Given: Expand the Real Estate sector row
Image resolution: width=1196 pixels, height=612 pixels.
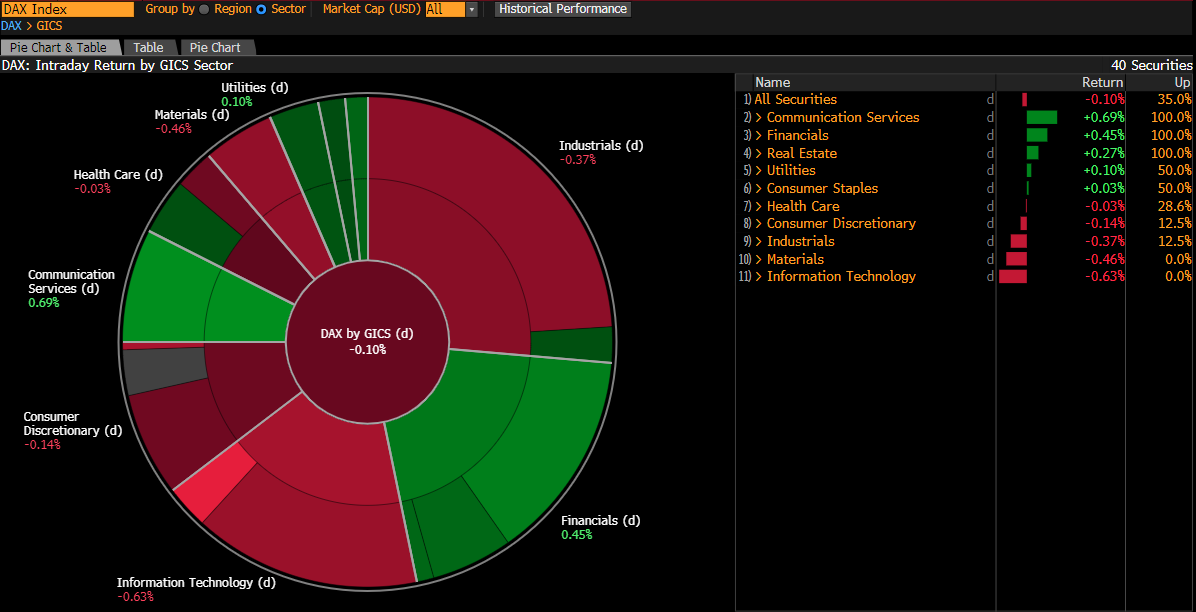Looking at the screenshot, I should pyautogui.click(x=760, y=153).
